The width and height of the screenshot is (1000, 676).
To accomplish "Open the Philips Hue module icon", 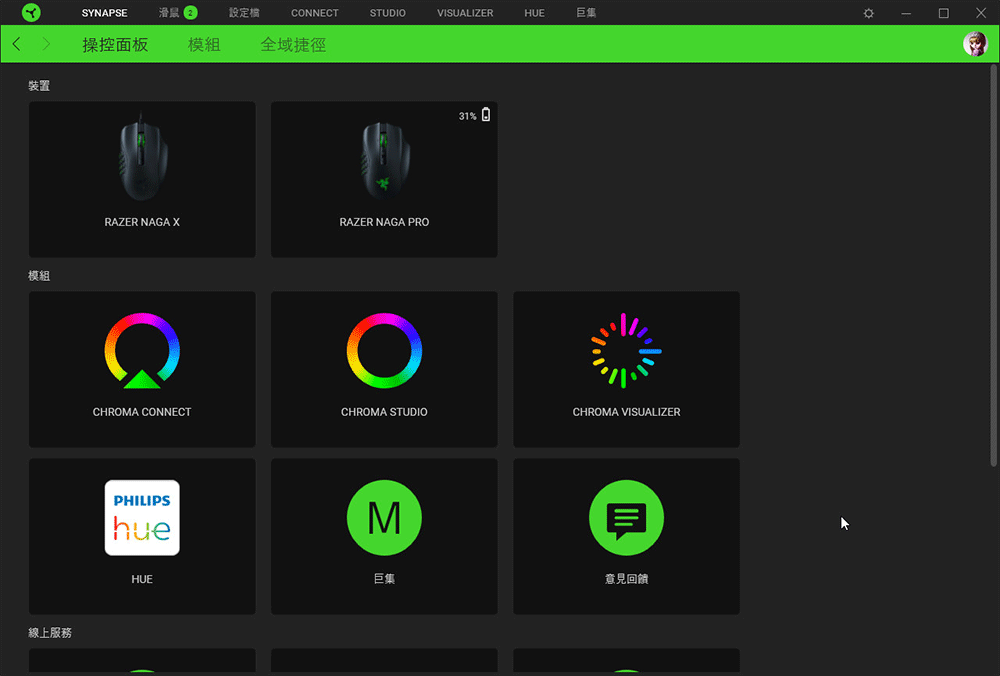I will pos(142,518).
